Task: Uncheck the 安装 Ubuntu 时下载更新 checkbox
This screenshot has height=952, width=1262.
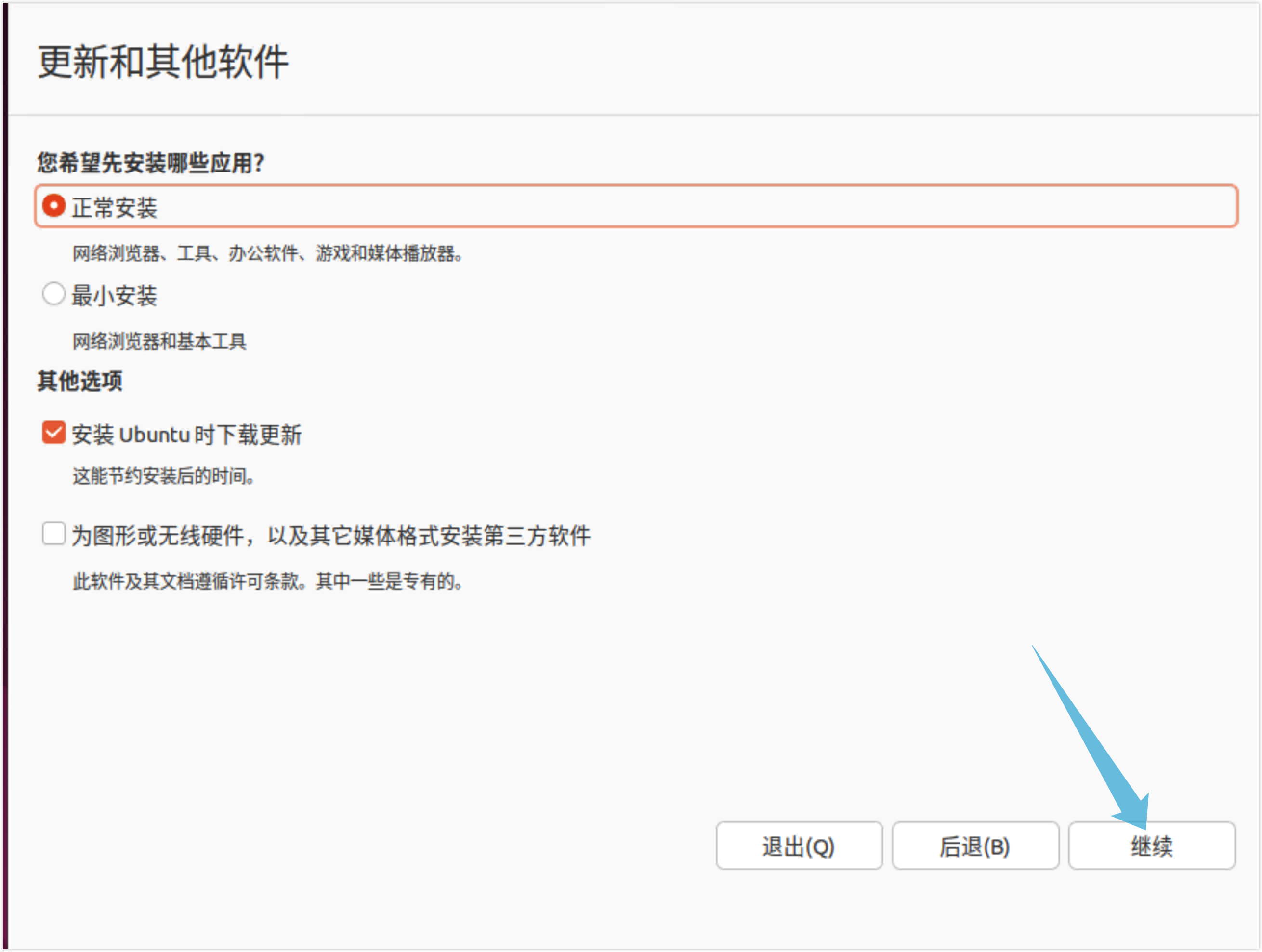Action: point(53,433)
